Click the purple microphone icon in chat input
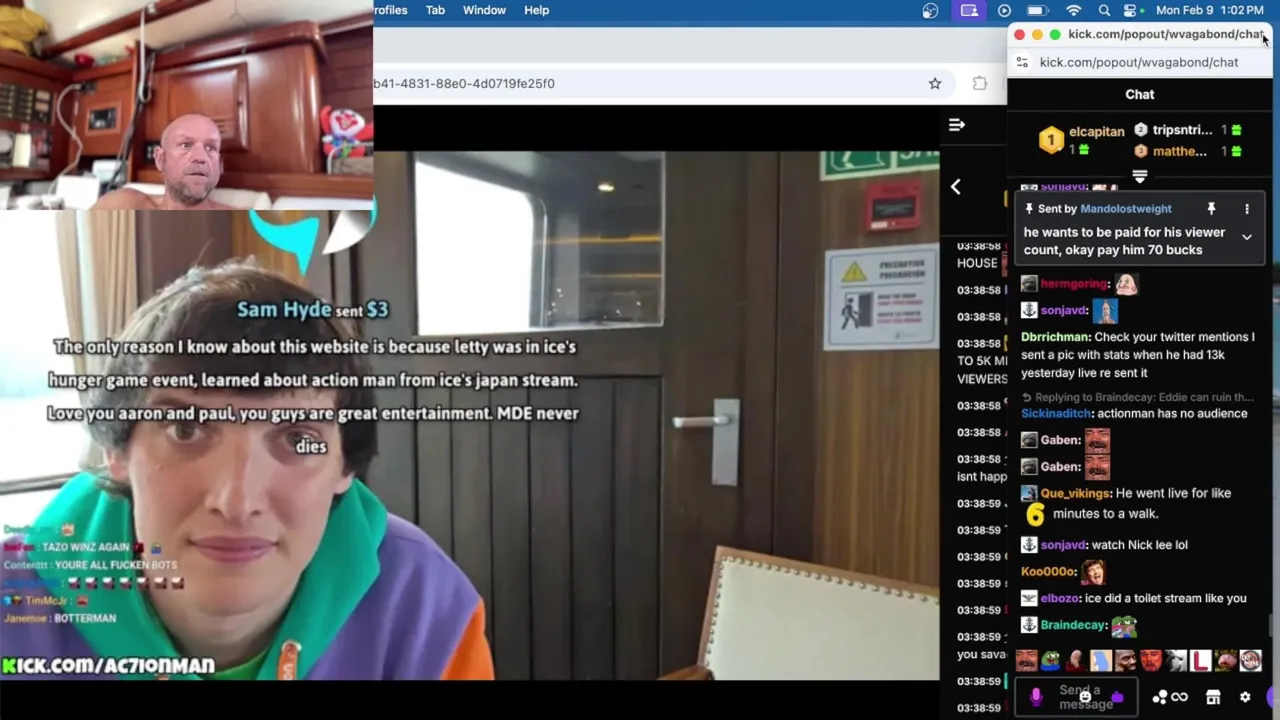The image size is (1280, 720). [1036, 696]
